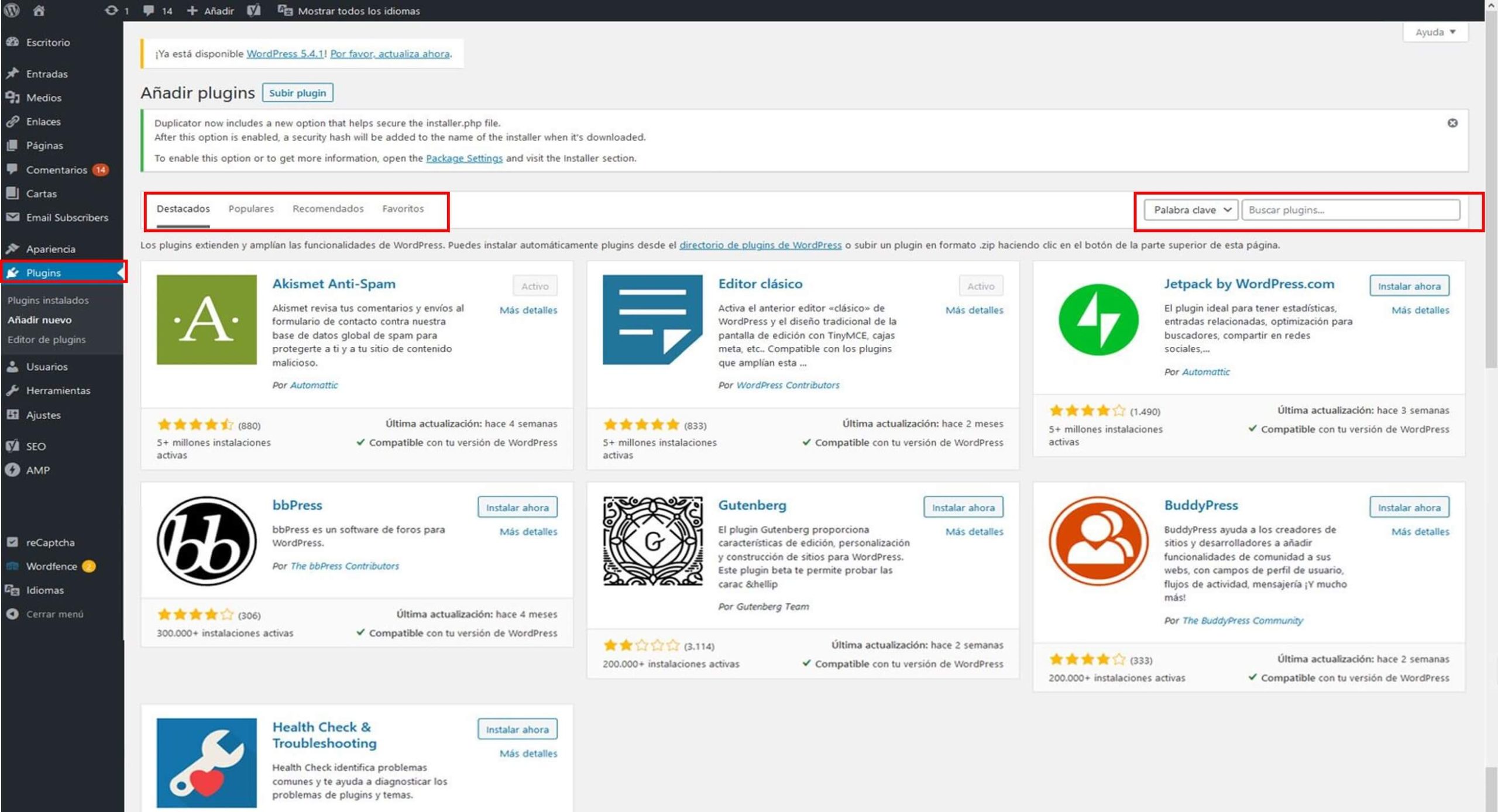Open Comentarios via the comment bubble icon

coord(13,170)
